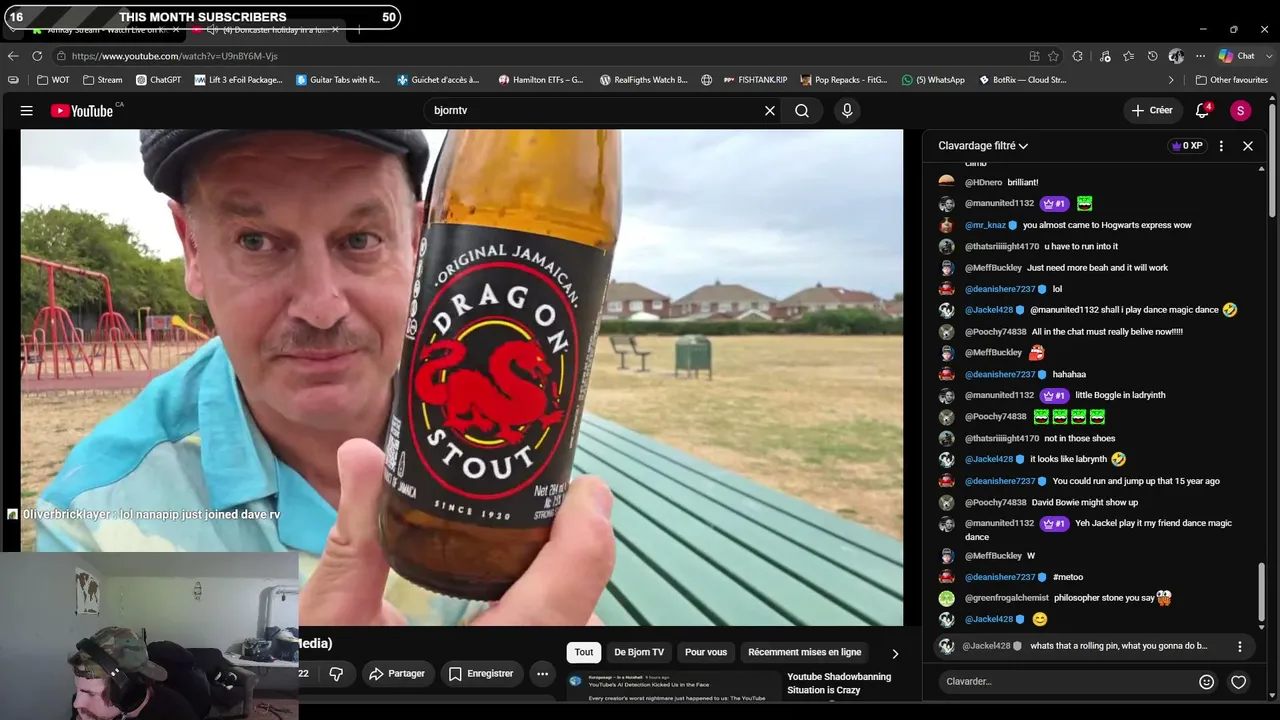Close the live chat panel
The width and height of the screenshot is (1280, 720).
pos(1248,146)
